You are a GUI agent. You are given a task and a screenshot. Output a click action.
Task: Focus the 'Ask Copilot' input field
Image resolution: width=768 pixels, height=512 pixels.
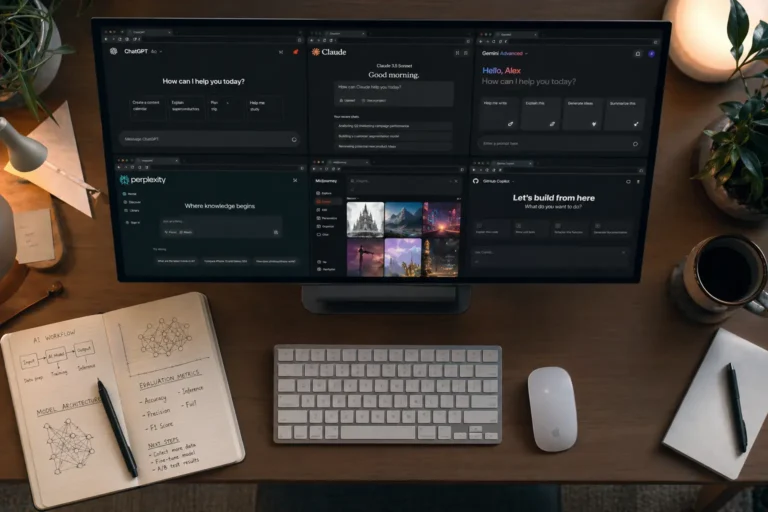[551, 256]
